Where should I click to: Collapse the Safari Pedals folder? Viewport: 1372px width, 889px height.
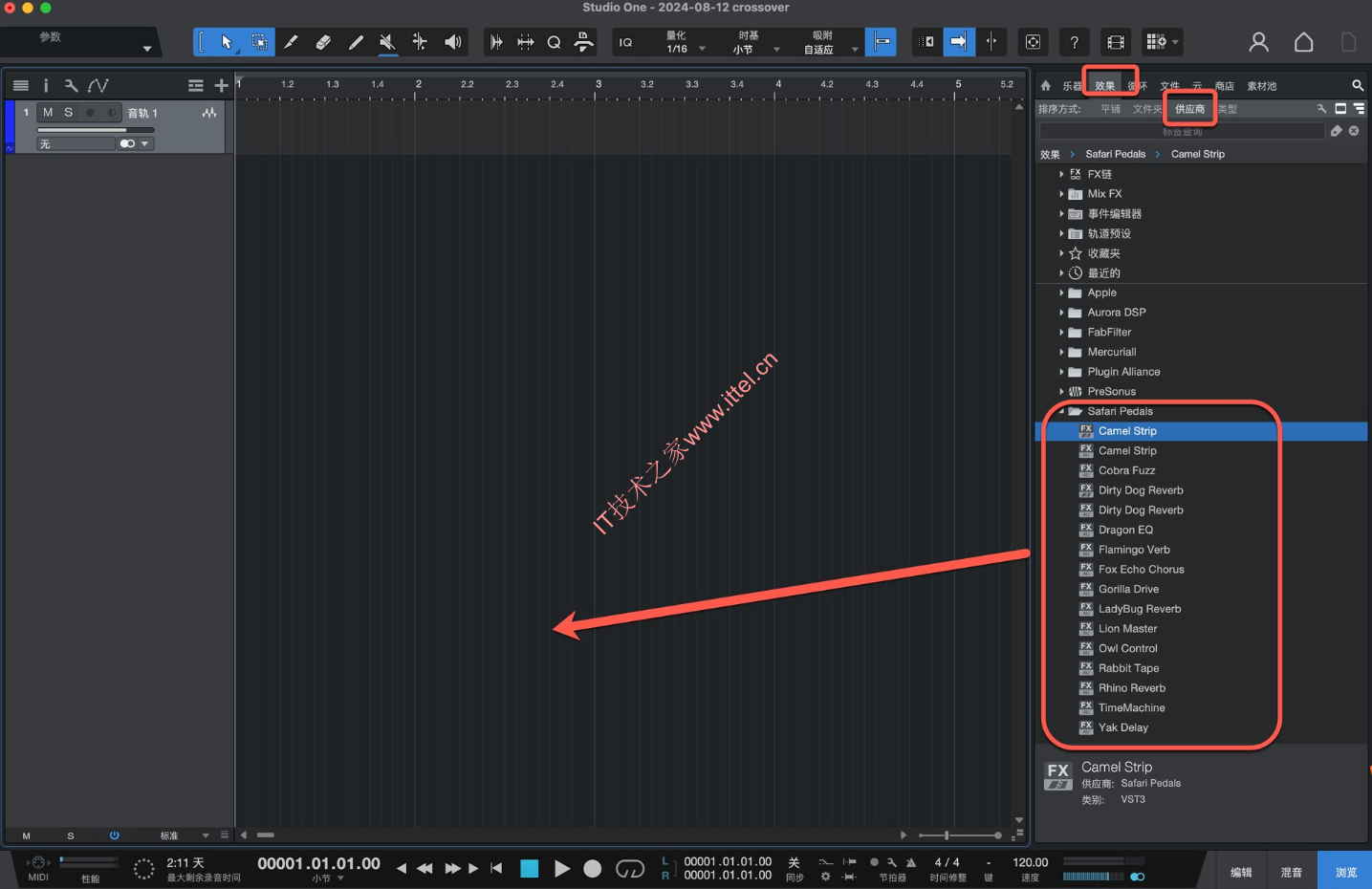point(1061,411)
